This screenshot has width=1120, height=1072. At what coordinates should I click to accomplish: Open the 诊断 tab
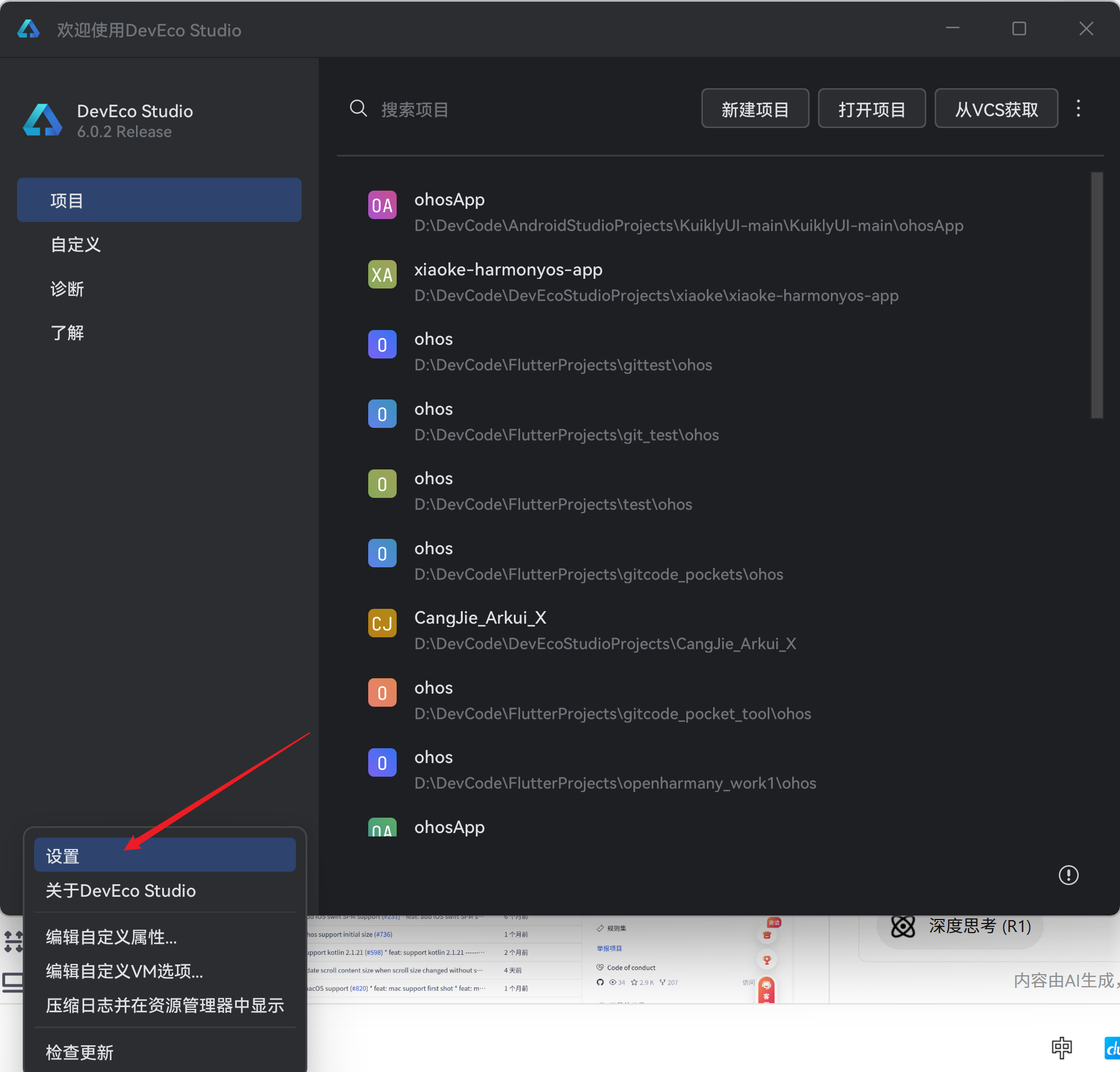[x=159, y=288]
